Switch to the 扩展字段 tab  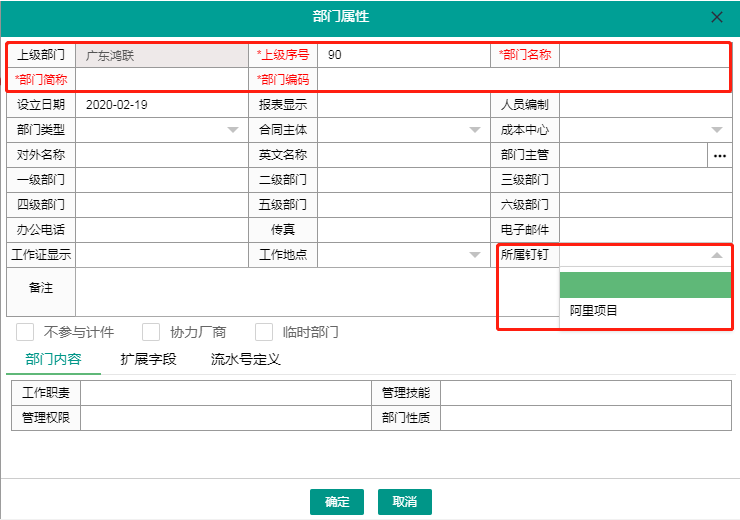(148, 359)
